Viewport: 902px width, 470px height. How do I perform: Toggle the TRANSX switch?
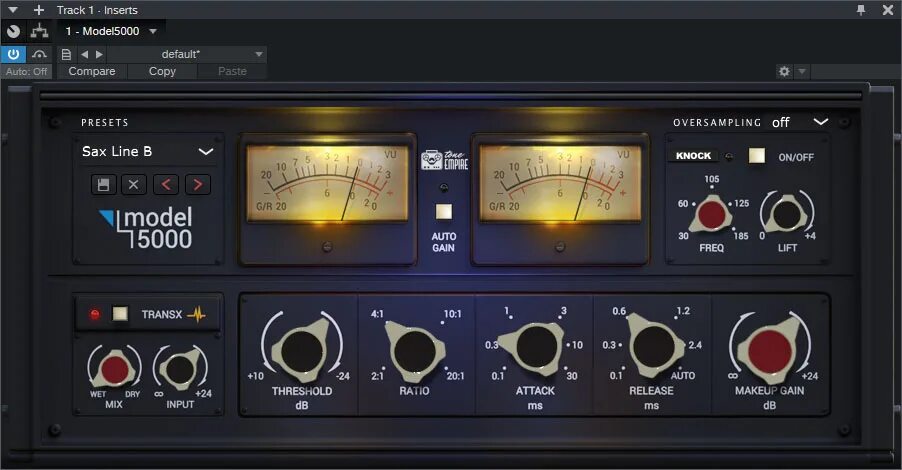120,314
